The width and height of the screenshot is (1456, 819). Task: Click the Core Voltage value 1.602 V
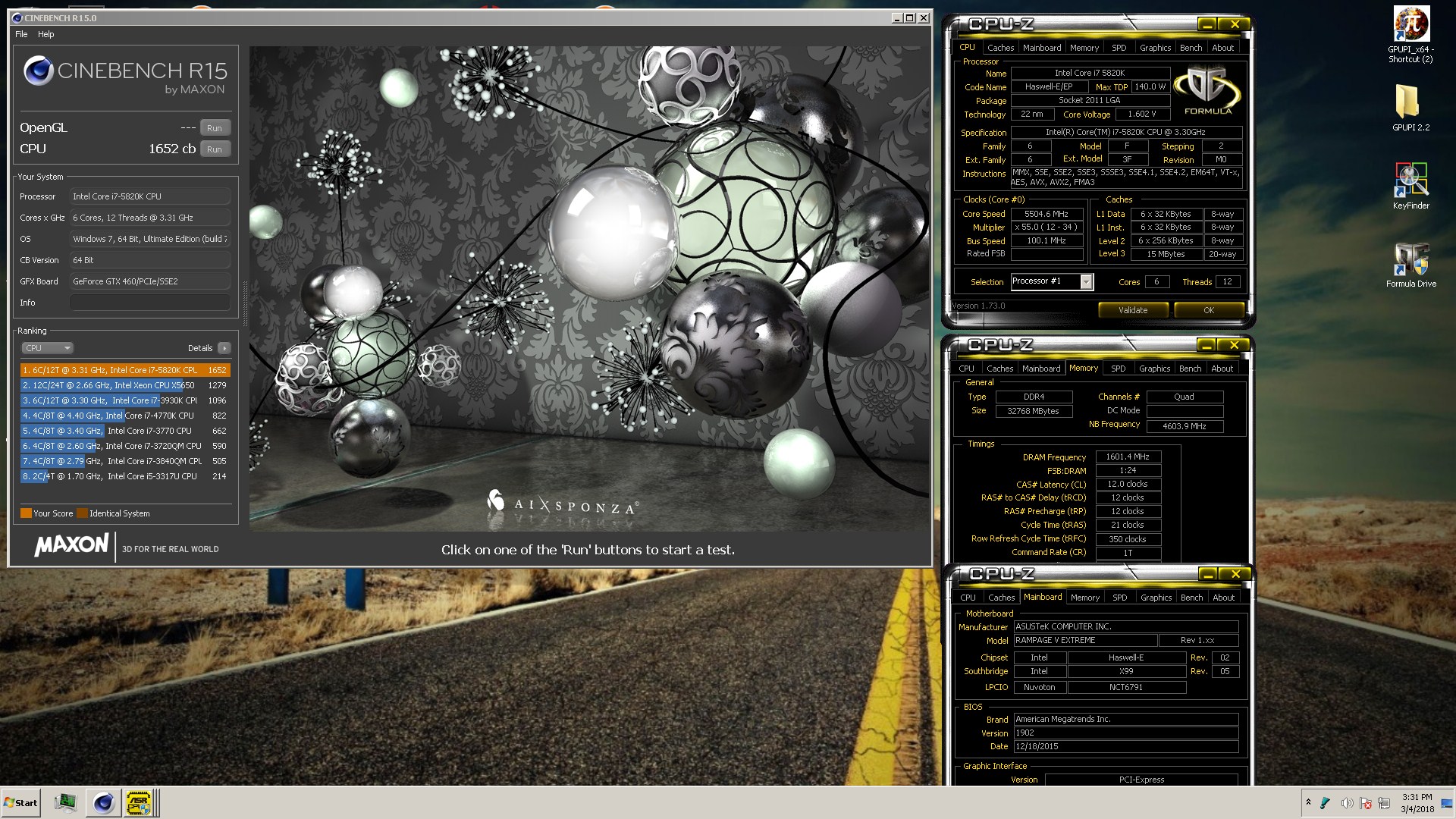[x=1142, y=114]
